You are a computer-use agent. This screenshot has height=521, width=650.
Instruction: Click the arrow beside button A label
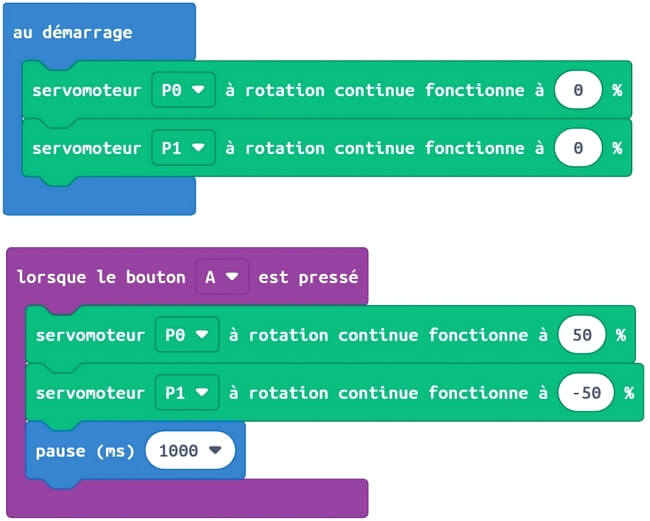click(x=232, y=276)
